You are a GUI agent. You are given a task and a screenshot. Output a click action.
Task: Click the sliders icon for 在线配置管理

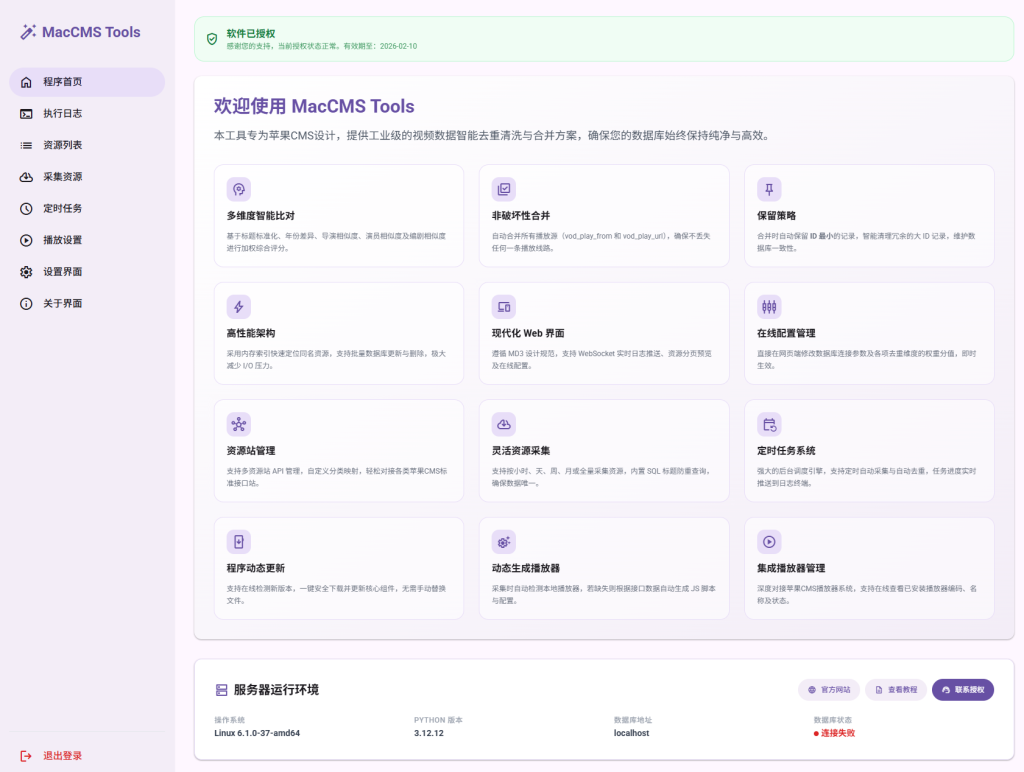pos(769,307)
